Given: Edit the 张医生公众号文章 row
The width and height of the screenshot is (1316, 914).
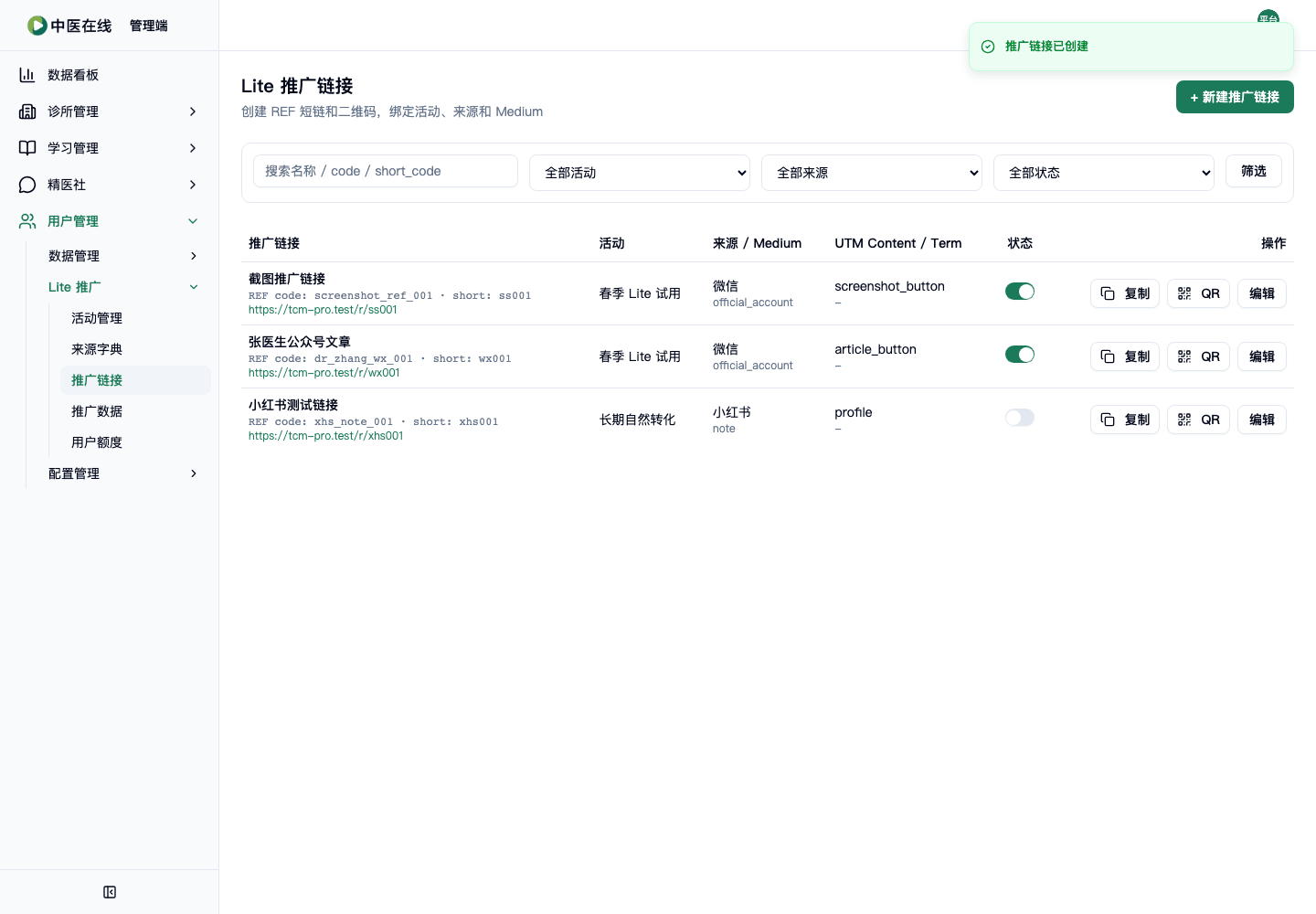Looking at the screenshot, I should click(x=1262, y=356).
